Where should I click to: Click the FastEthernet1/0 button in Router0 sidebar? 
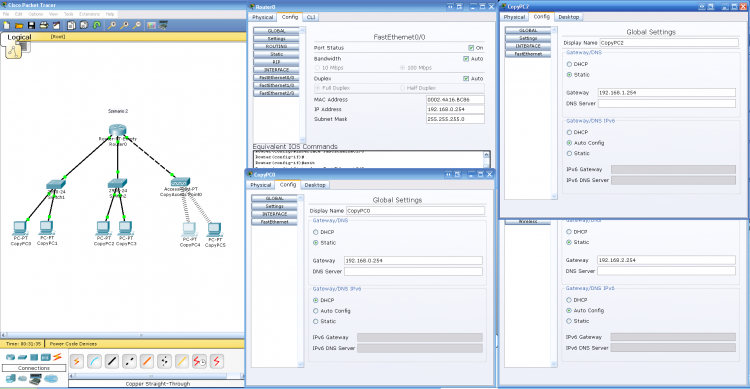click(x=276, y=85)
